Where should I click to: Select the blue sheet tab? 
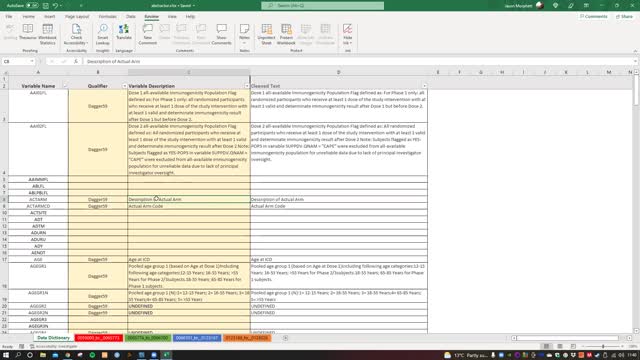click(197, 338)
